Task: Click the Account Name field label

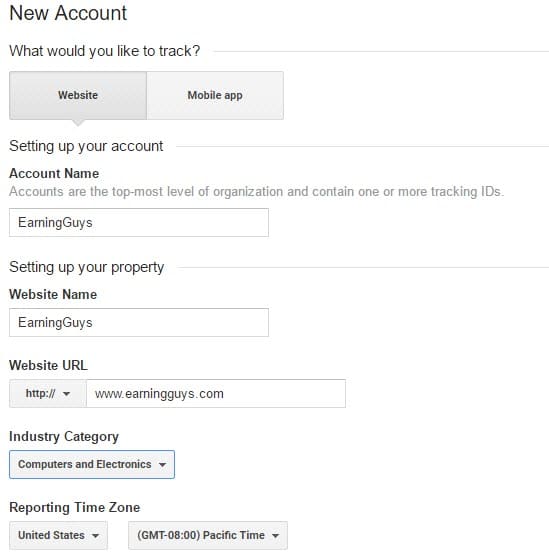Action: click(x=54, y=173)
